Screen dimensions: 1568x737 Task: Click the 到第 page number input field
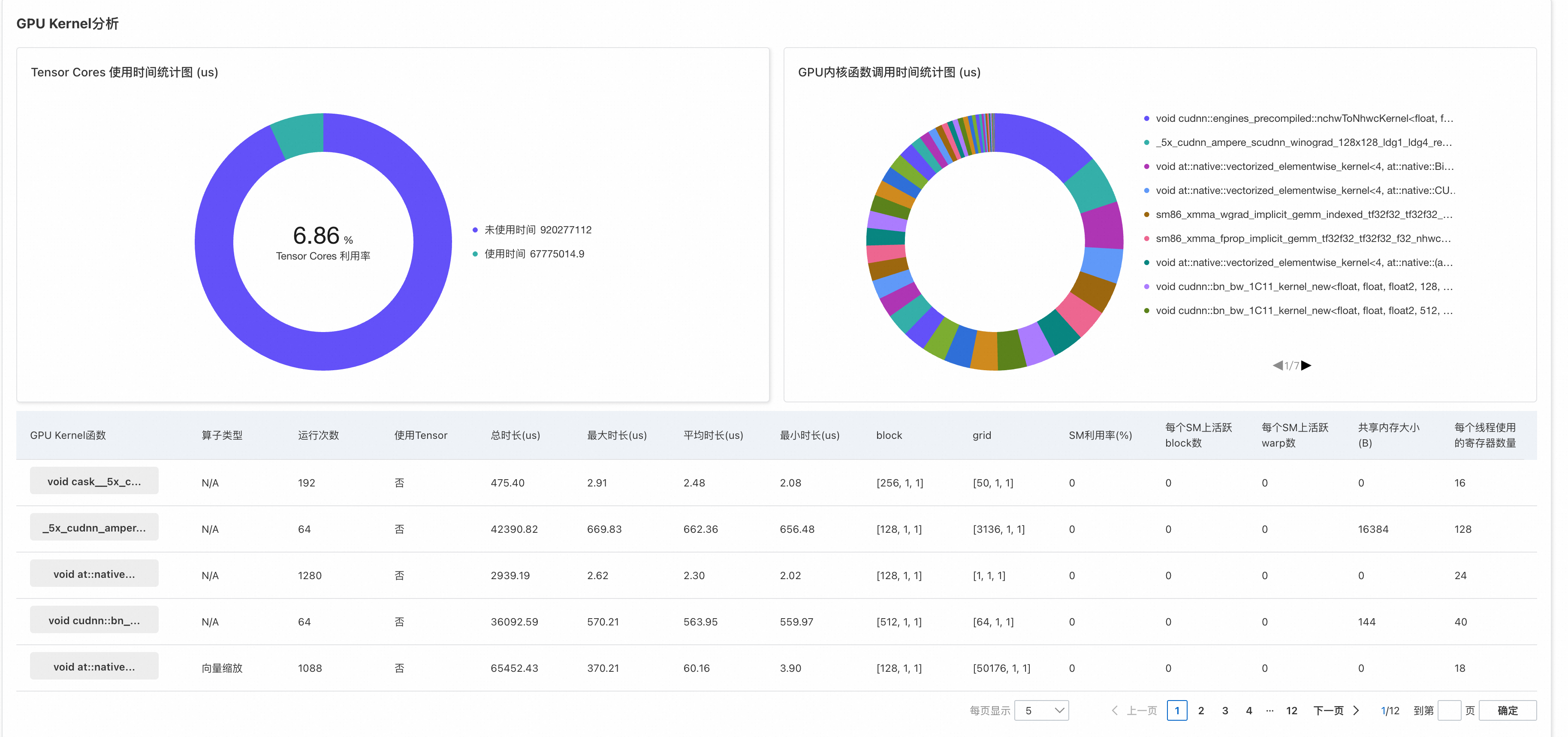(x=1449, y=710)
